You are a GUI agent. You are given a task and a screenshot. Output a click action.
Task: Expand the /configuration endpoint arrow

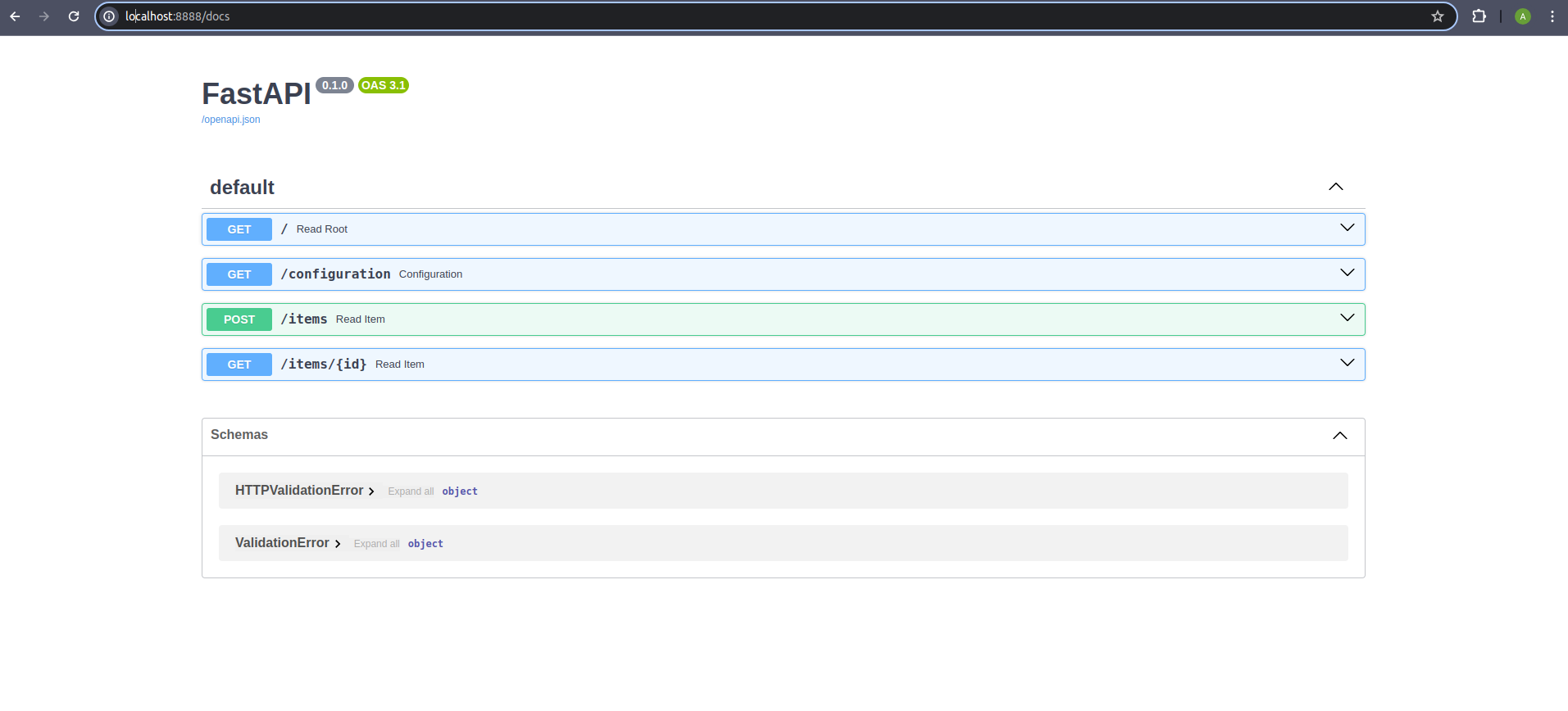pyautogui.click(x=1348, y=273)
